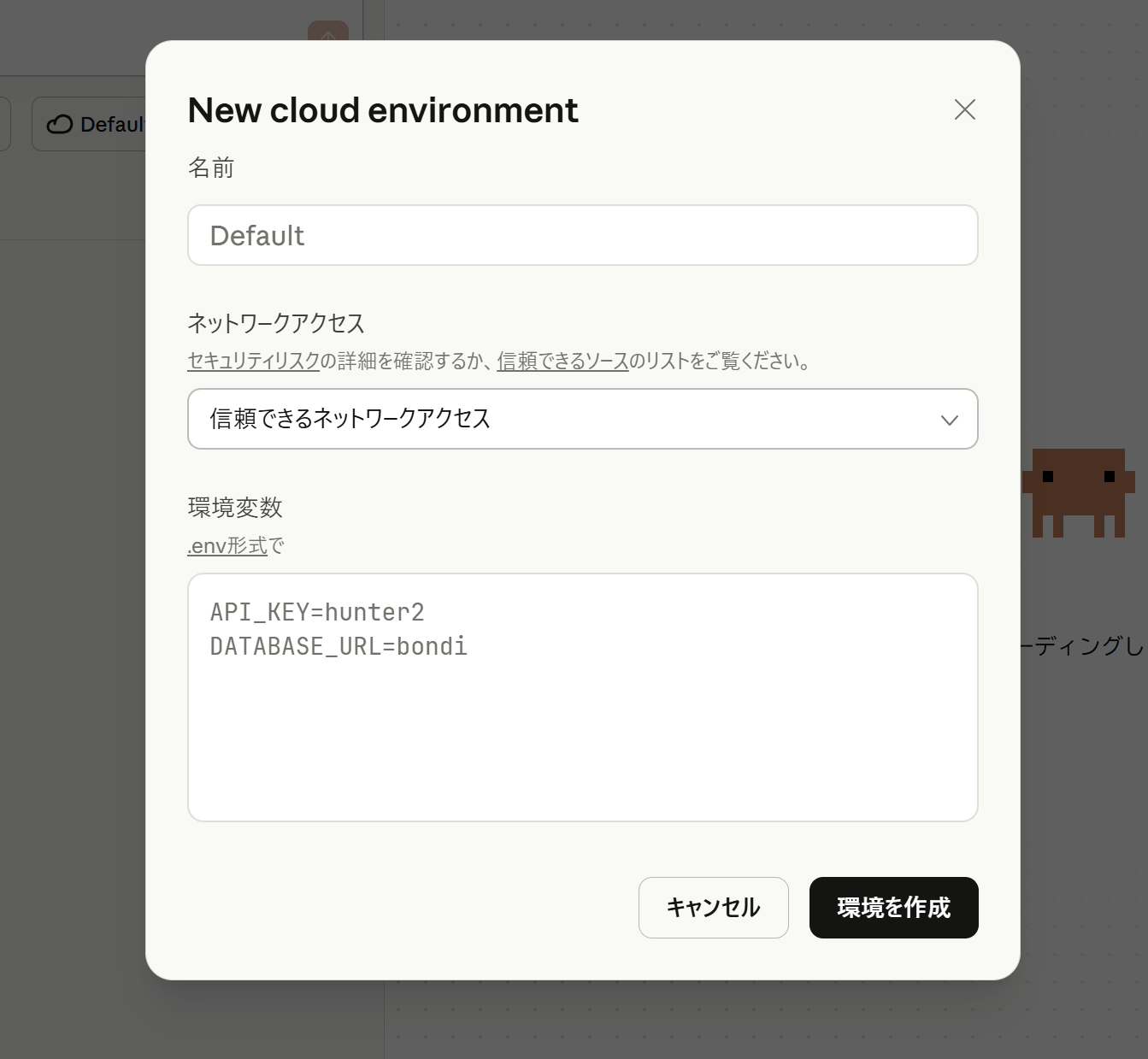Close the New cloud environment dialog
Screen dimensions: 1148x1059
coord(964,109)
